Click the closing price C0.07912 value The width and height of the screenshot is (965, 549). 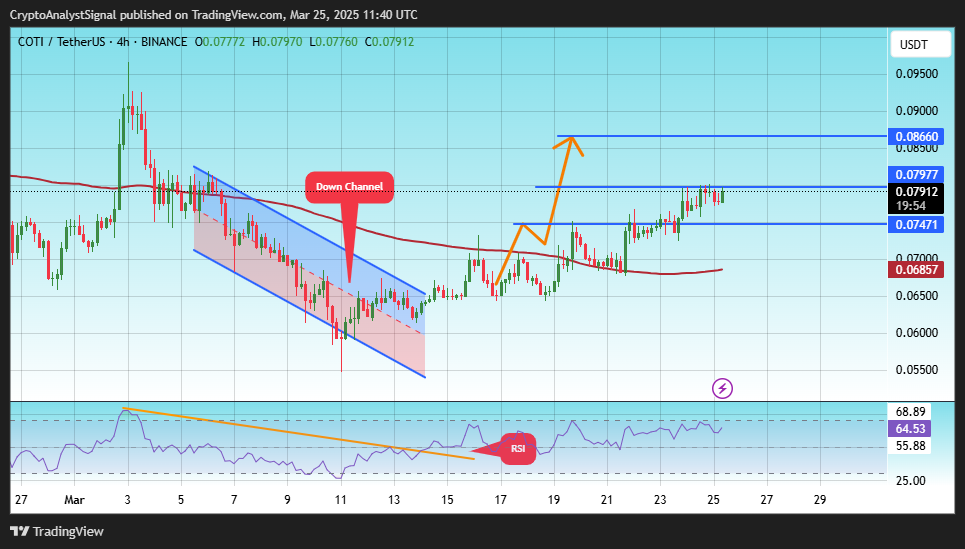click(390, 42)
